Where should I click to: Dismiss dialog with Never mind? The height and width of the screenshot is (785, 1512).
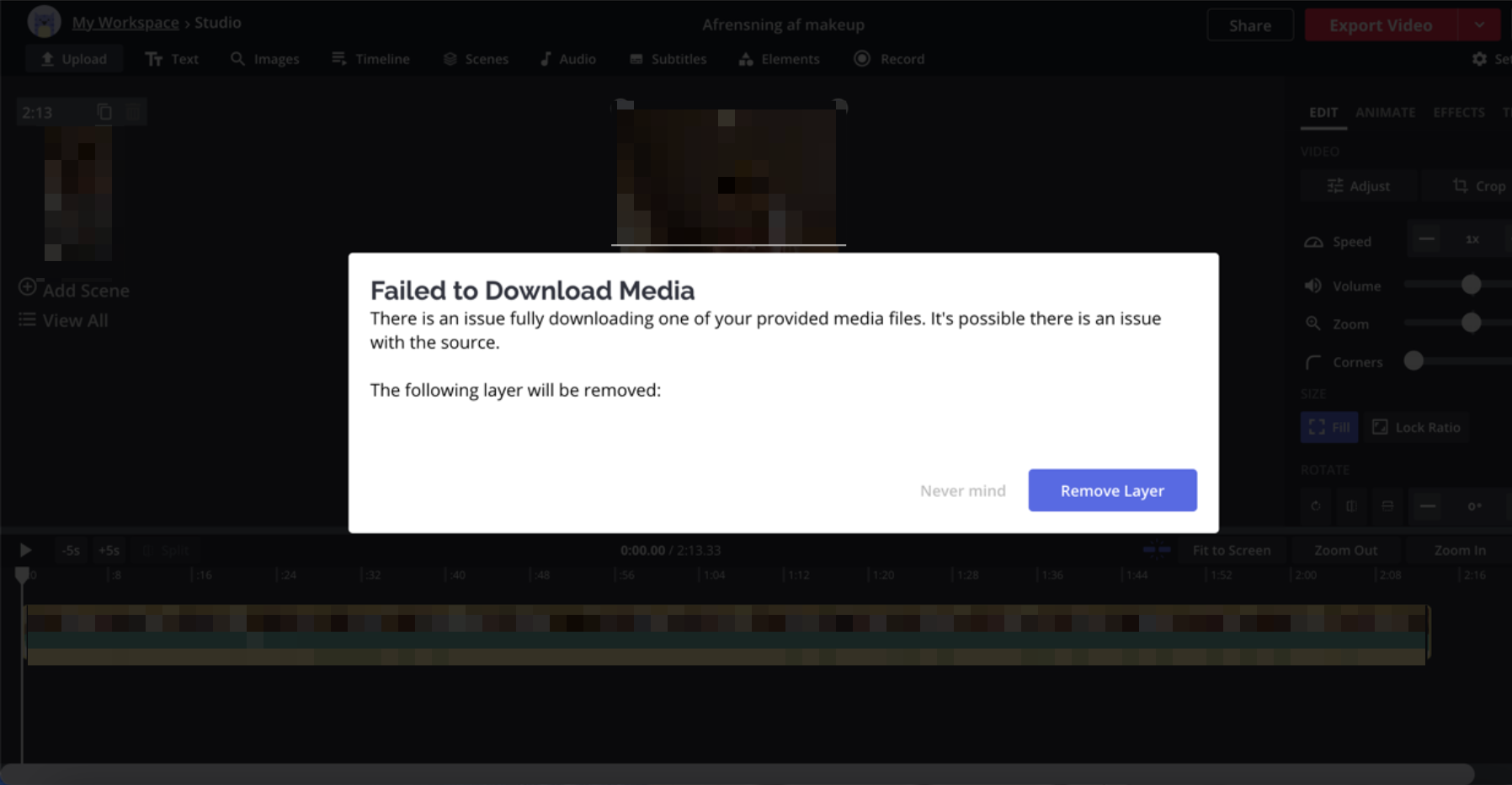pyautogui.click(x=962, y=490)
